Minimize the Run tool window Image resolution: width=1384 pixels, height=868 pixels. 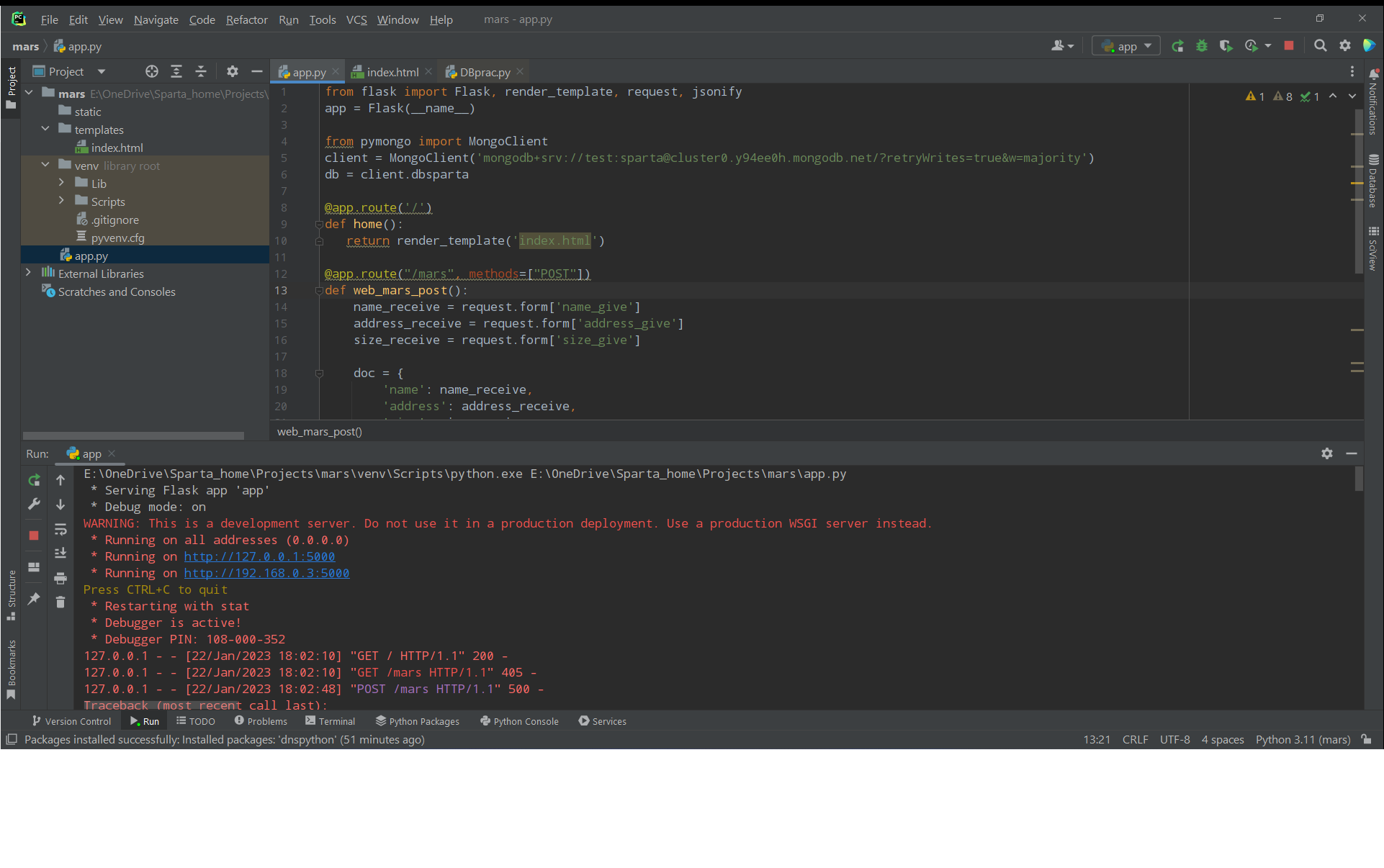pyautogui.click(x=1352, y=453)
